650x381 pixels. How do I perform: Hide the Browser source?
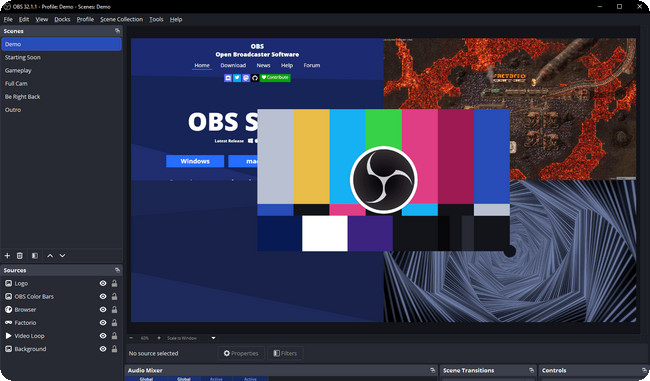[x=103, y=309]
